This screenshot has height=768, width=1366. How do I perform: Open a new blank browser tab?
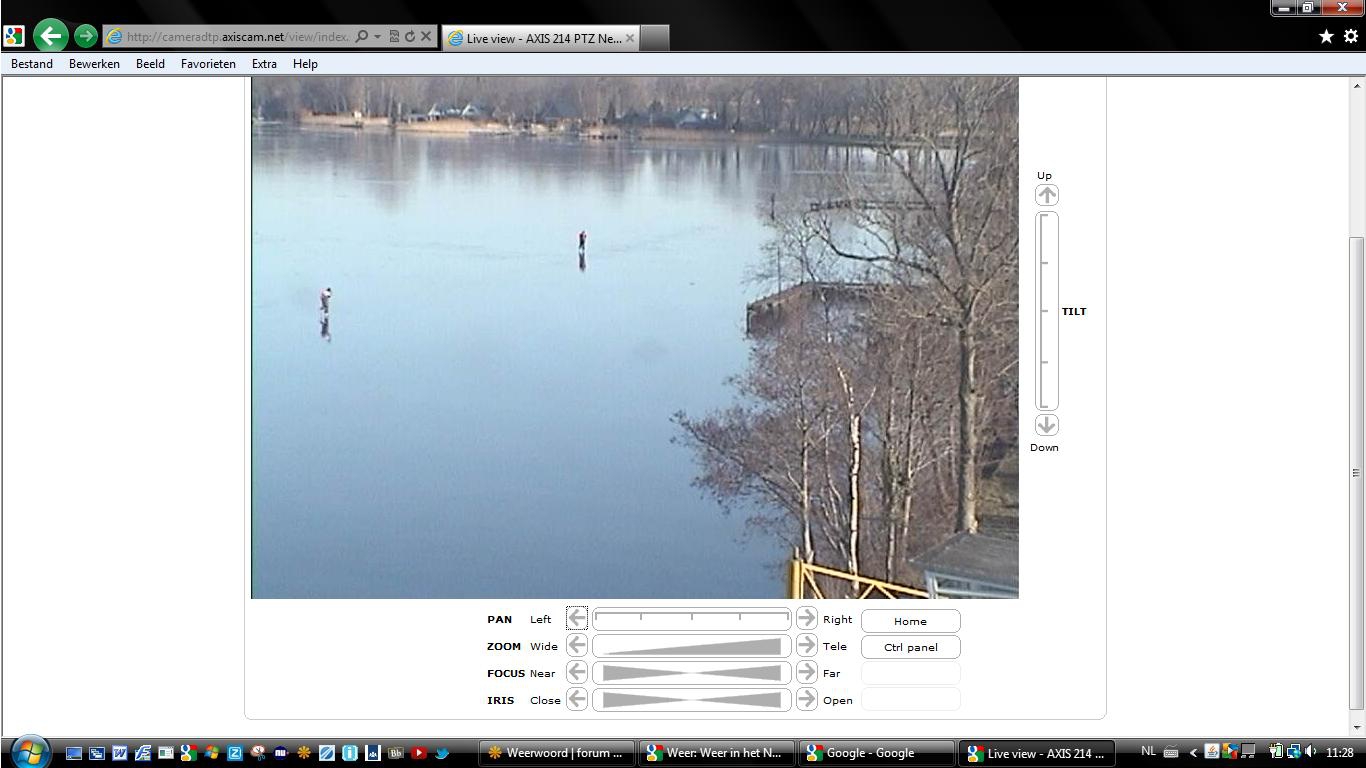pyautogui.click(x=654, y=38)
